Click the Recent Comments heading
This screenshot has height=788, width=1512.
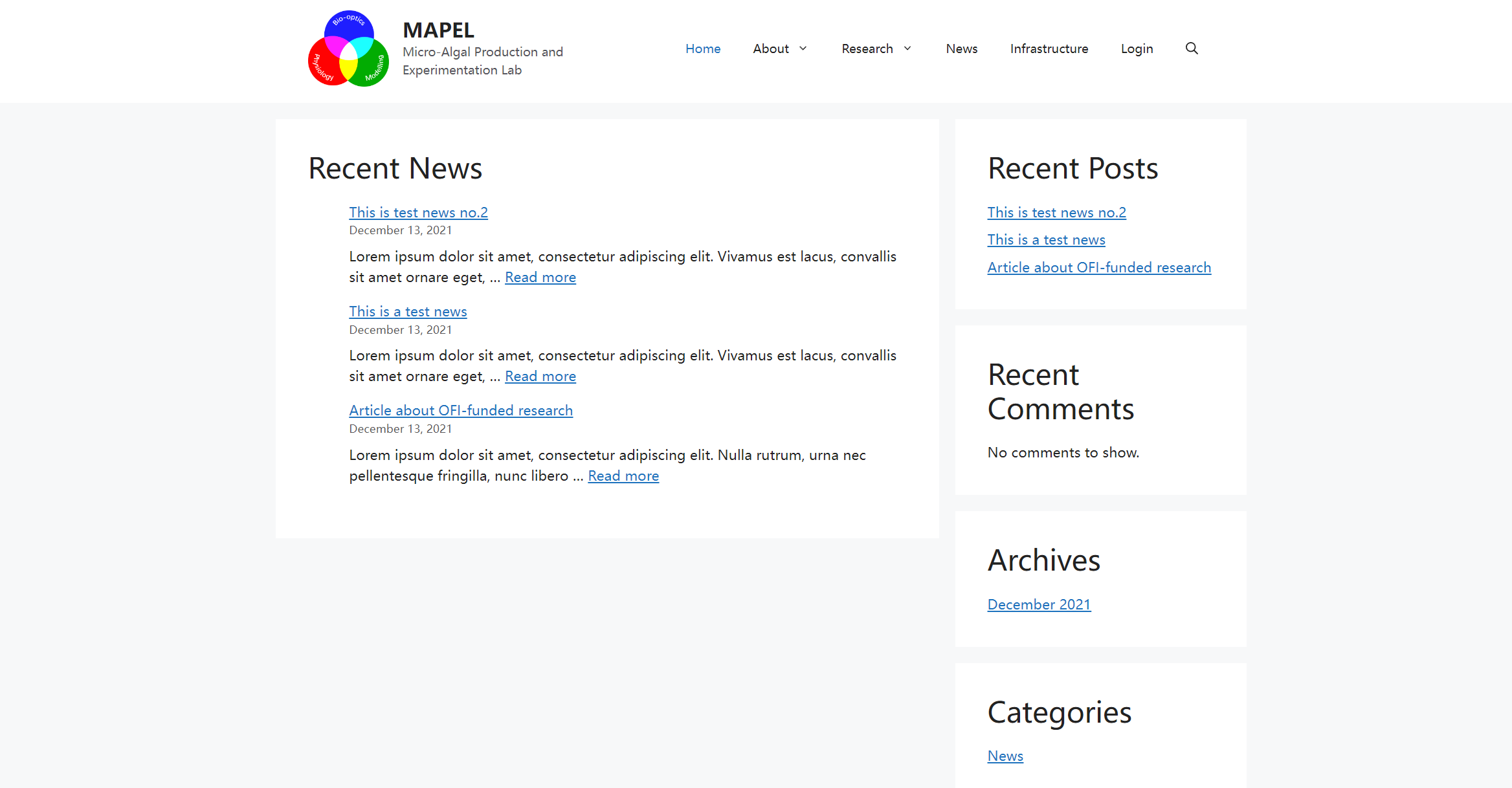pos(1061,392)
